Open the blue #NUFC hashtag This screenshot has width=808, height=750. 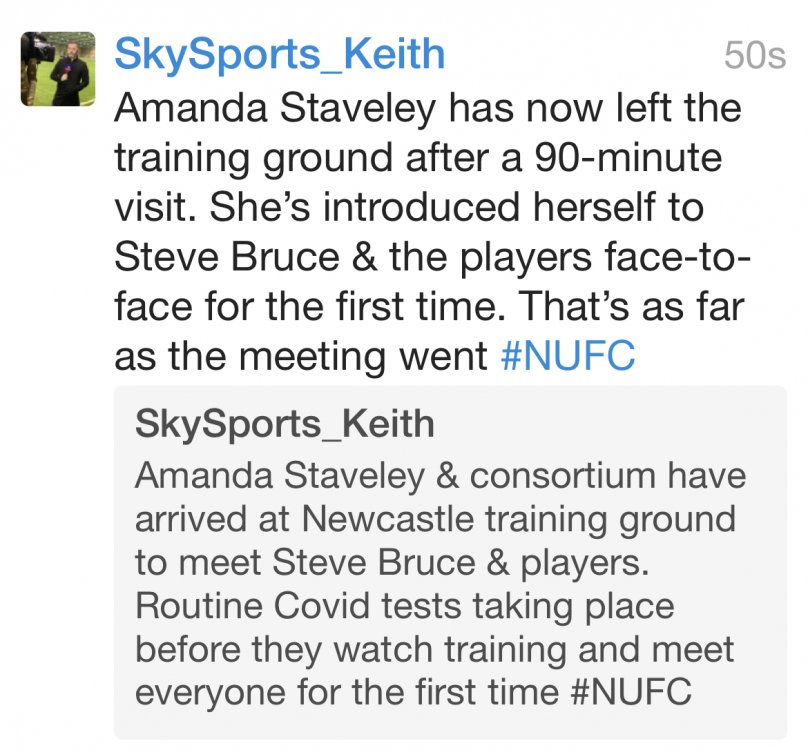pyautogui.click(x=567, y=355)
